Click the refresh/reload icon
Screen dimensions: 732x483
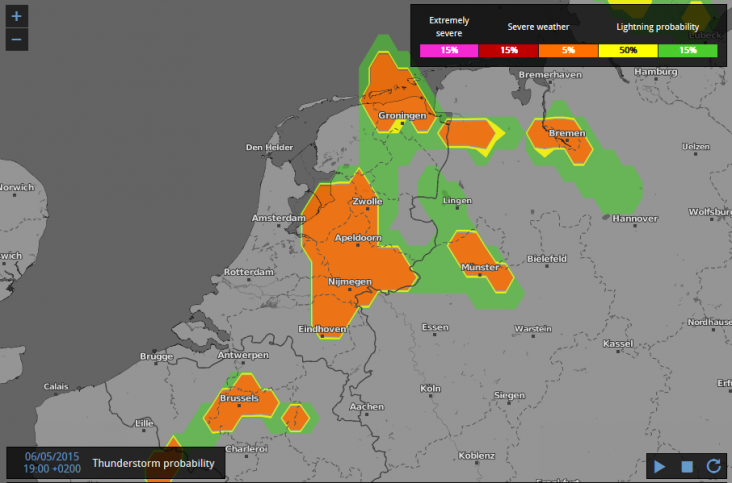click(x=713, y=466)
